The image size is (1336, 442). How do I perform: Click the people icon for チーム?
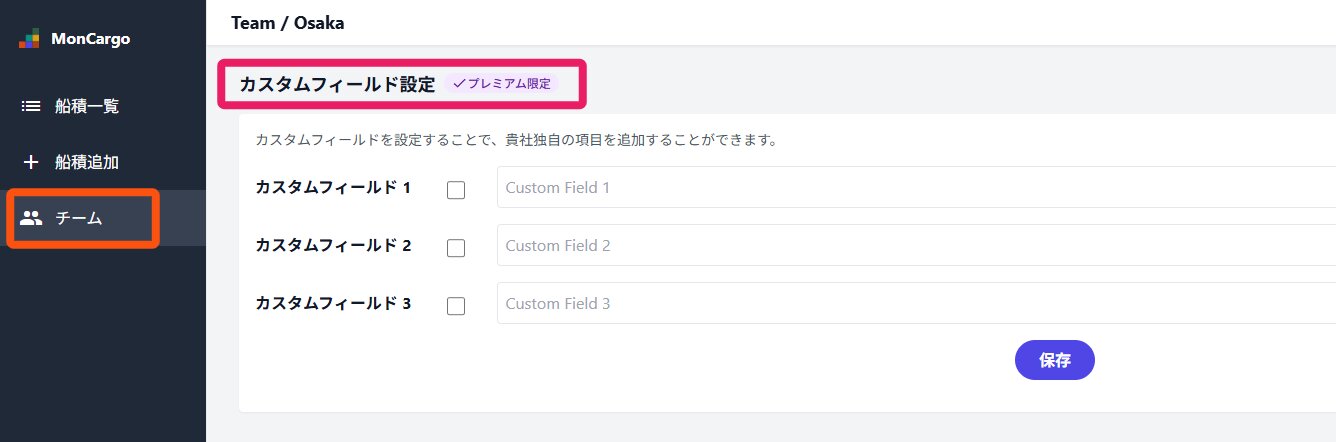pos(31,218)
